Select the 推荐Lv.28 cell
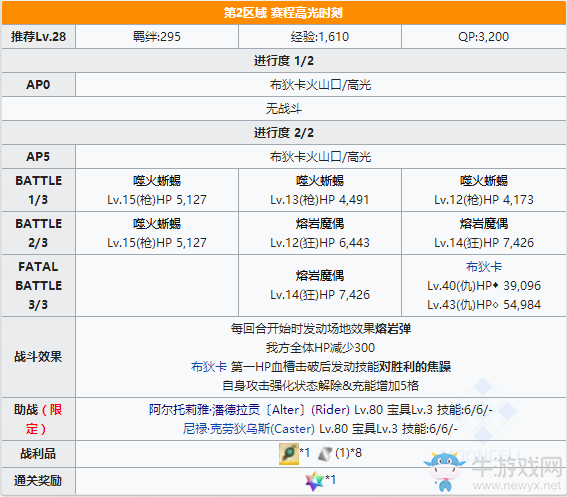 point(38,37)
